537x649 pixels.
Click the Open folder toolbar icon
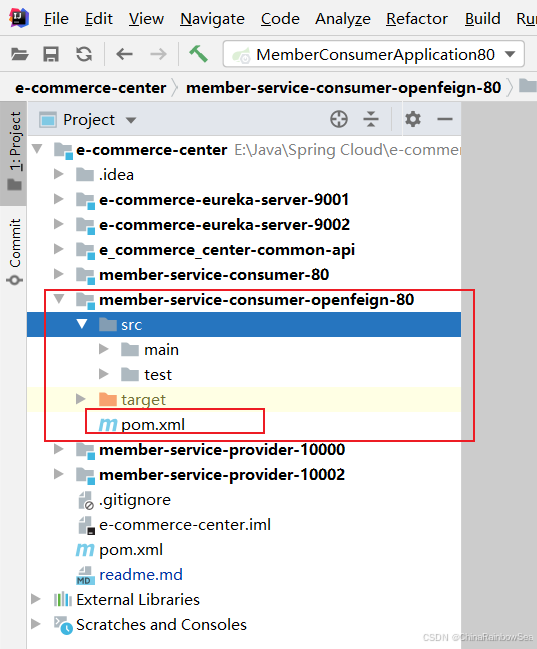[x=19, y=54]
